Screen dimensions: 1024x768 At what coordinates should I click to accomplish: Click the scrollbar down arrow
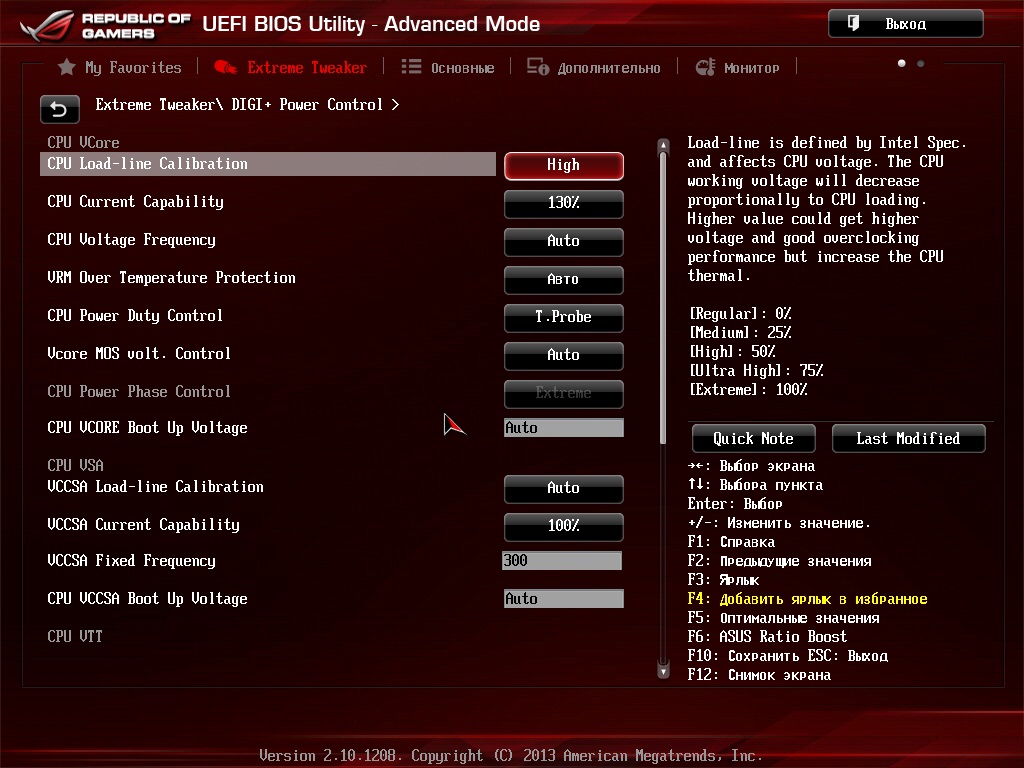click(664, 671)
